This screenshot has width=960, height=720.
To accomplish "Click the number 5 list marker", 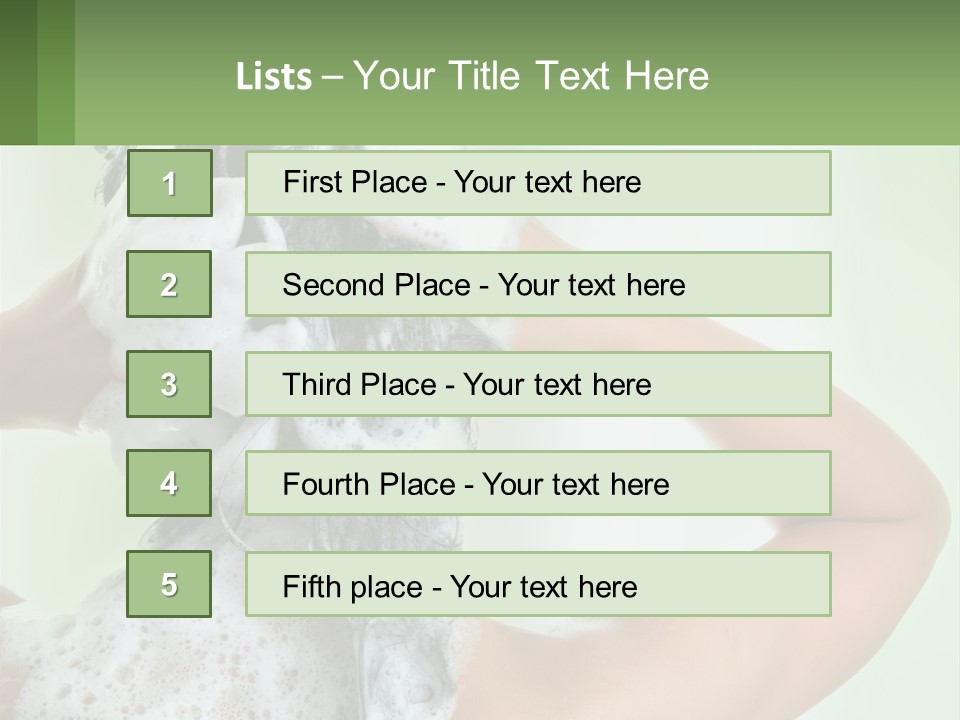I will click(x=169, y=584).
